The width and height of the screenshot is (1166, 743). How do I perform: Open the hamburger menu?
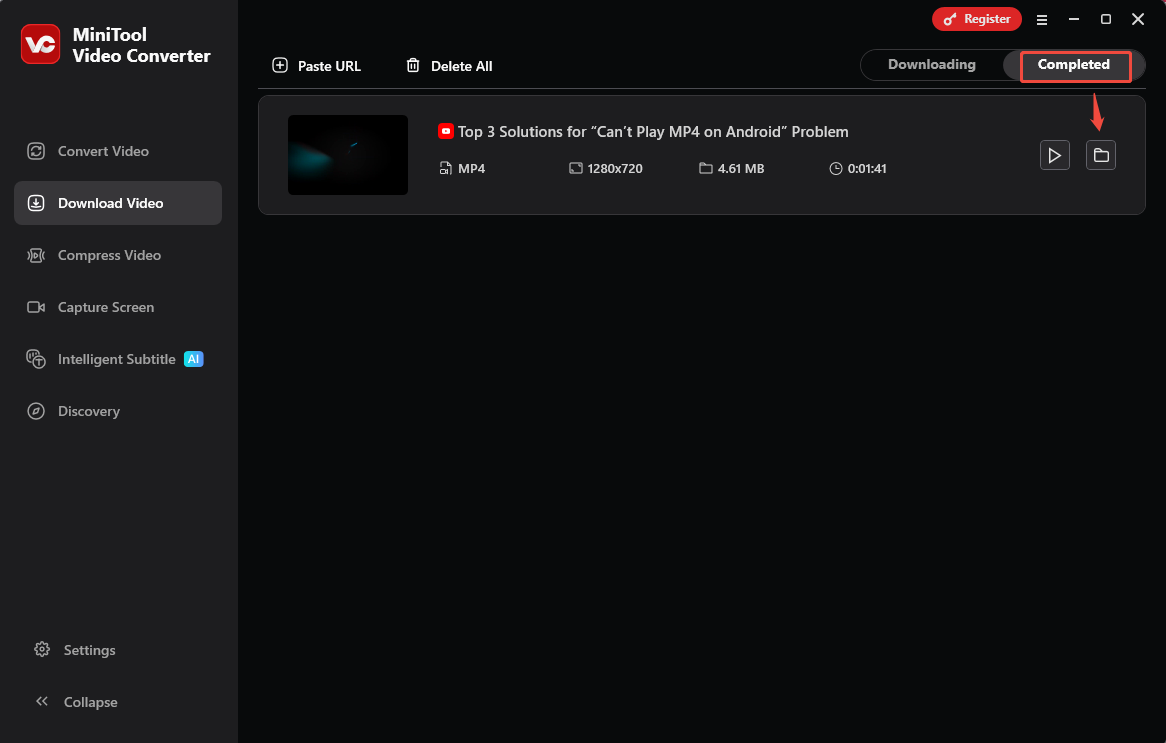1042,19
